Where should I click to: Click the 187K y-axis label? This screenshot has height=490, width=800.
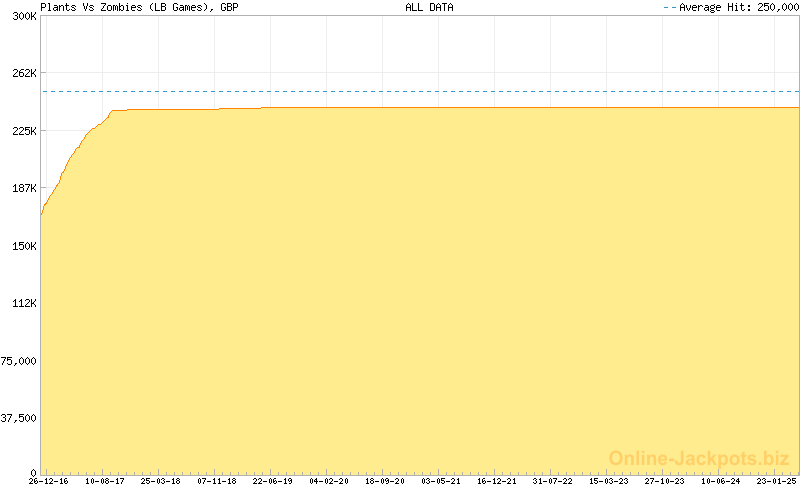pyautogui.click(x=23, y=188)
